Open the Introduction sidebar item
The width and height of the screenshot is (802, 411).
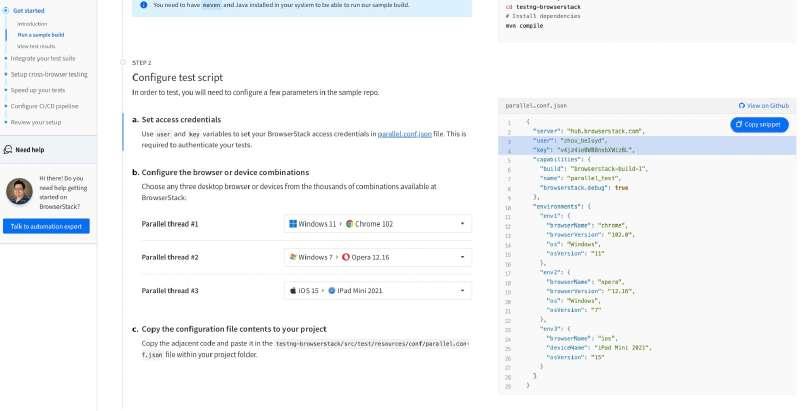32,24
